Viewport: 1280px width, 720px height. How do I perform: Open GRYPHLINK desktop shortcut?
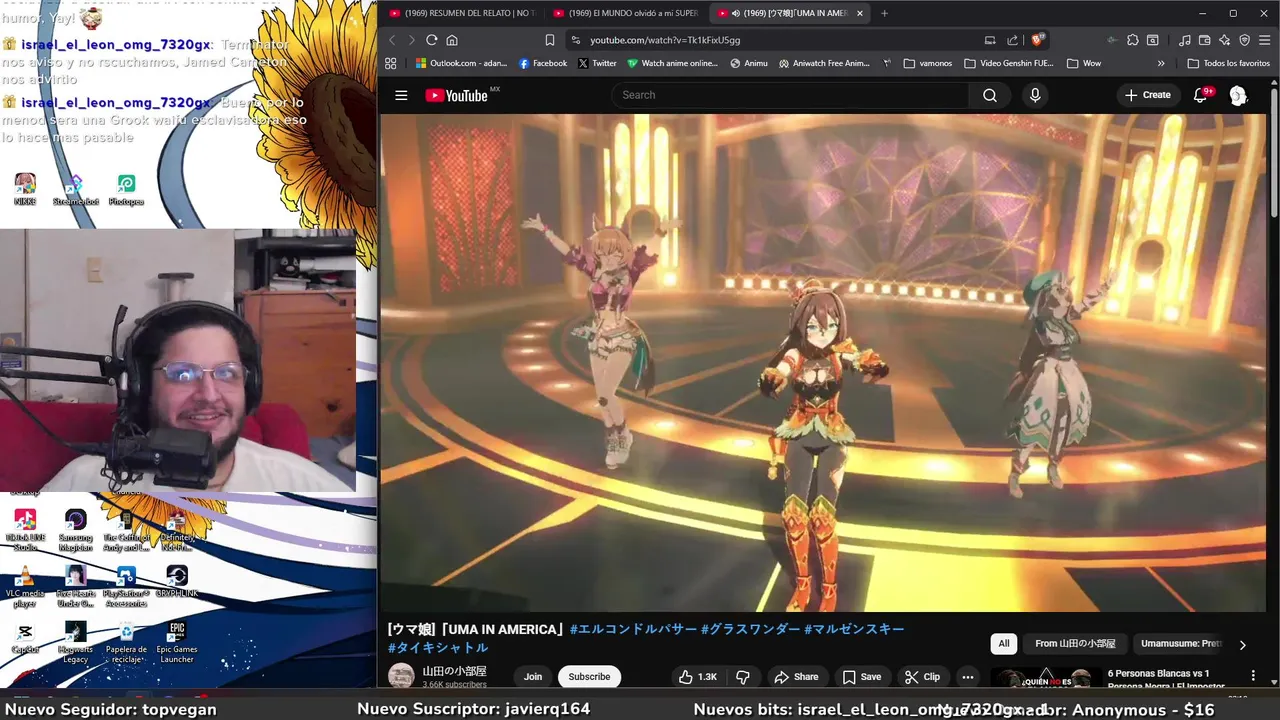(x=177, y=581)
